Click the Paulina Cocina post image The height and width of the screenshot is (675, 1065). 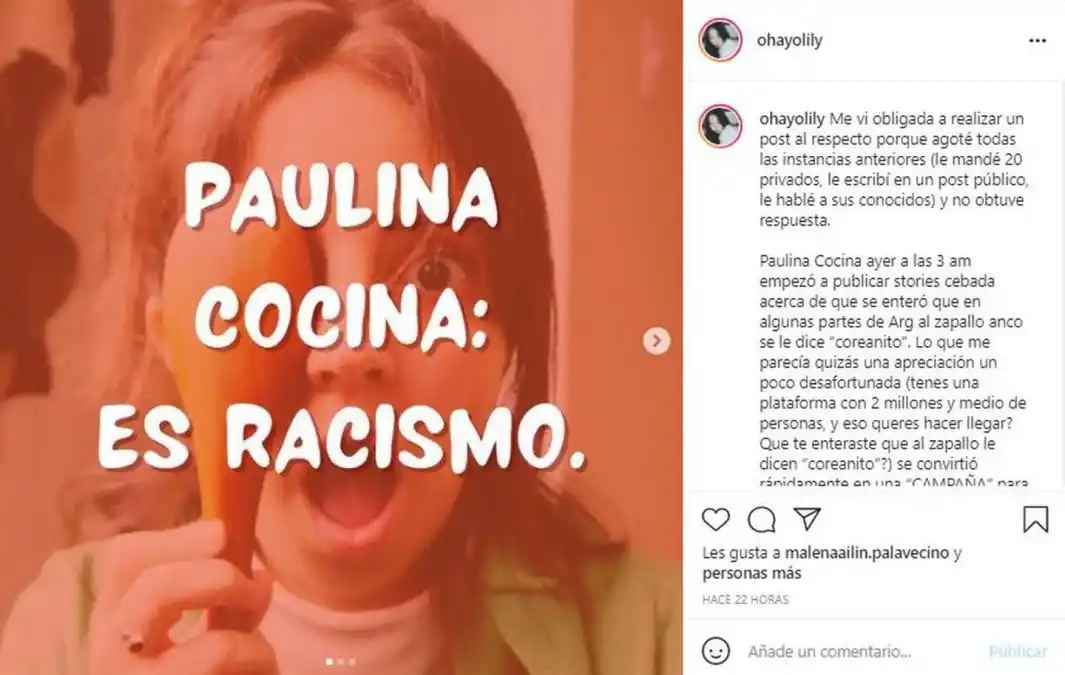pyautogui.click(x=341, y=338)
